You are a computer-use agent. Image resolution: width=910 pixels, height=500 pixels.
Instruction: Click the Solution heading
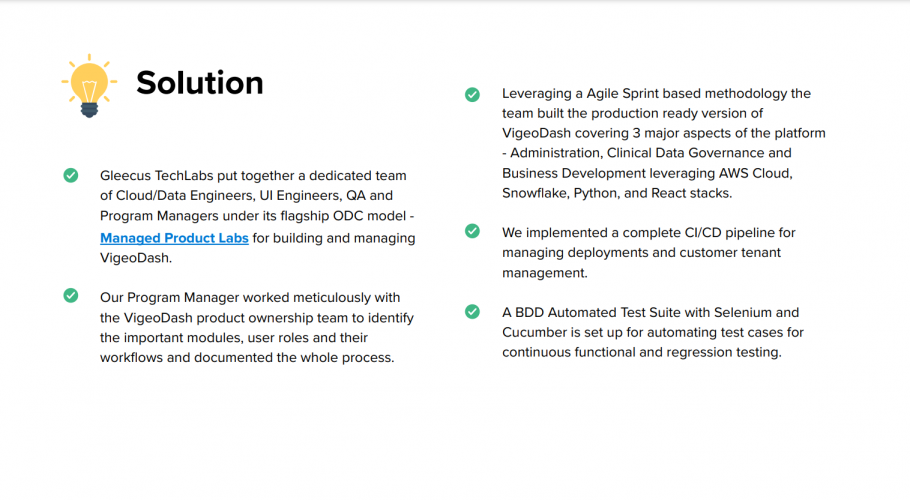point(200,83)
